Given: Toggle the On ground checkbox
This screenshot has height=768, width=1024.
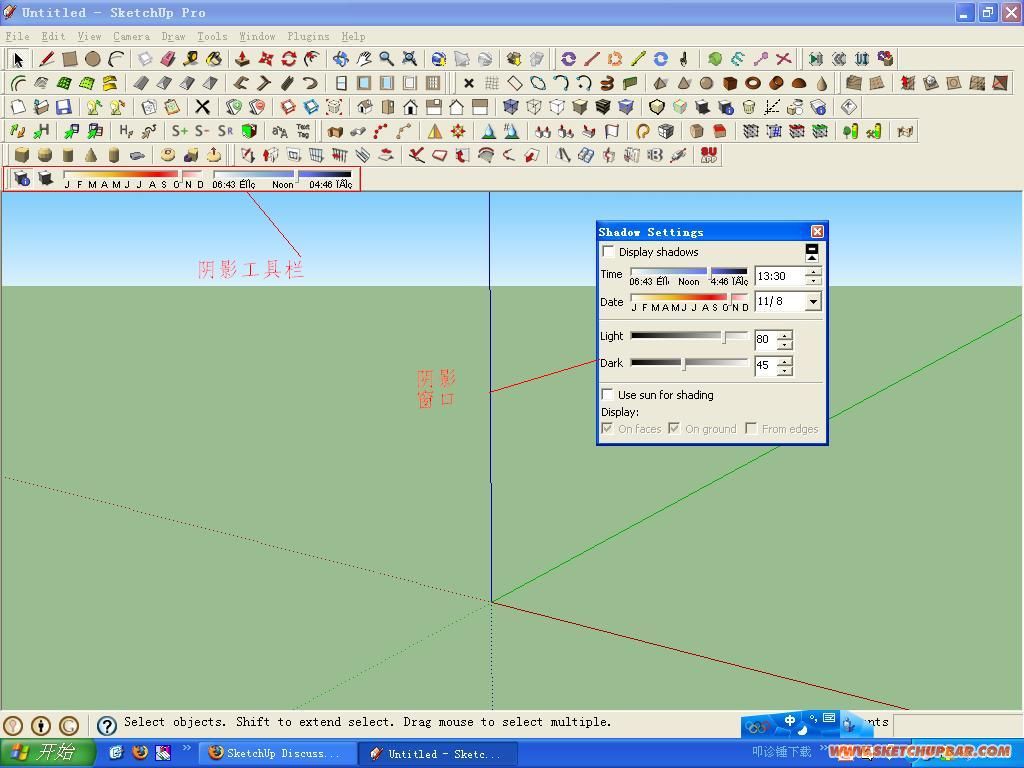Looking at the screenshot, I should [x=674, y=428].
